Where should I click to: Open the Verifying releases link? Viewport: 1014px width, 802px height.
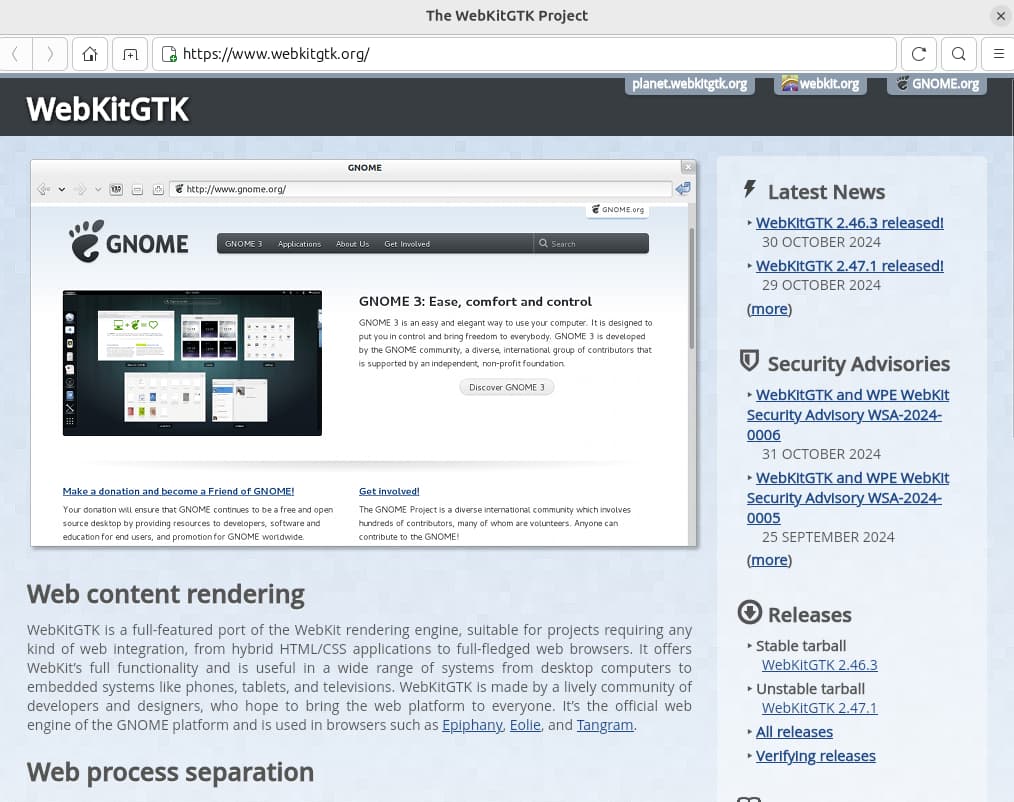[815, 755]
